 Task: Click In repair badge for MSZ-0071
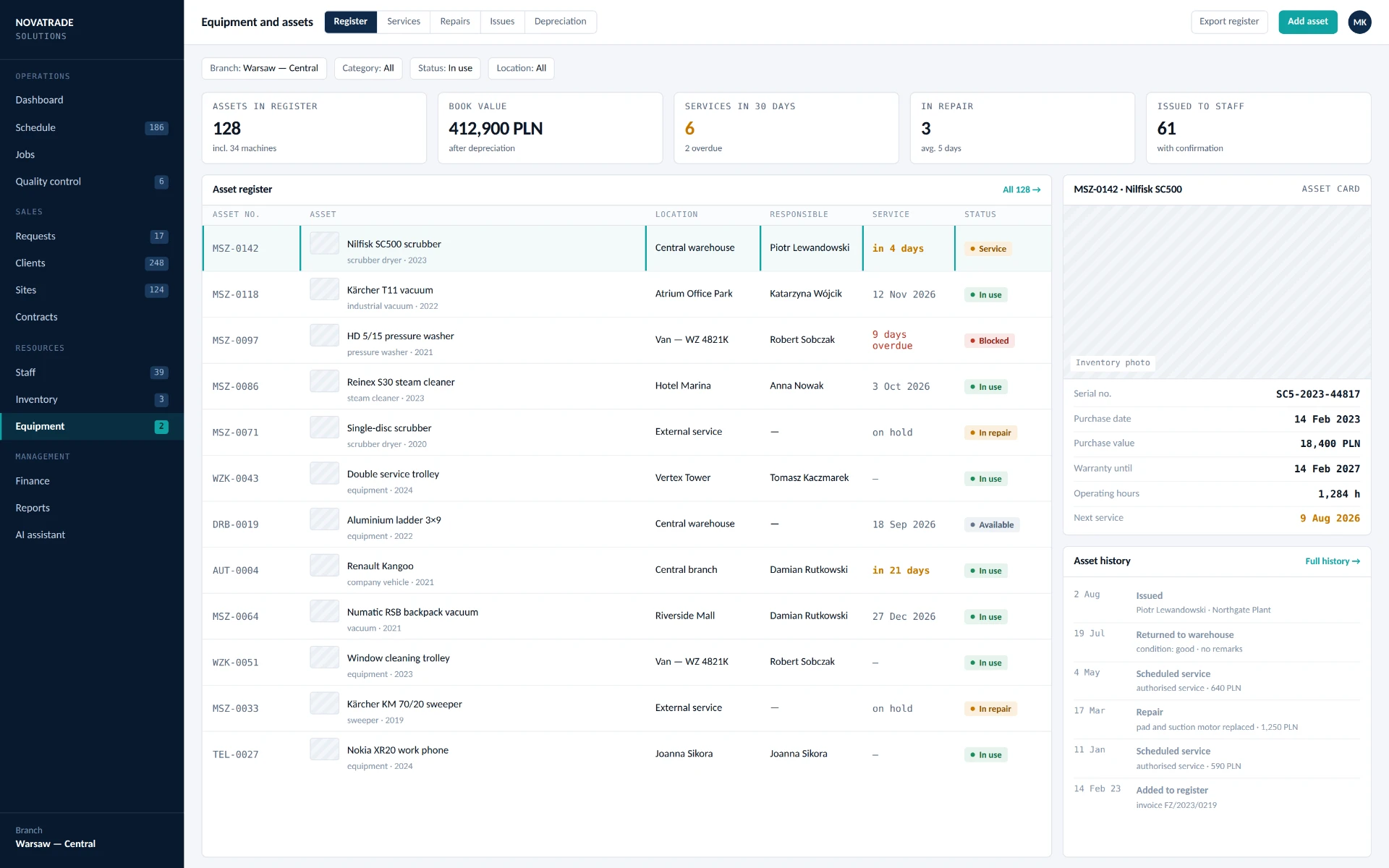[x=990, y=433]
